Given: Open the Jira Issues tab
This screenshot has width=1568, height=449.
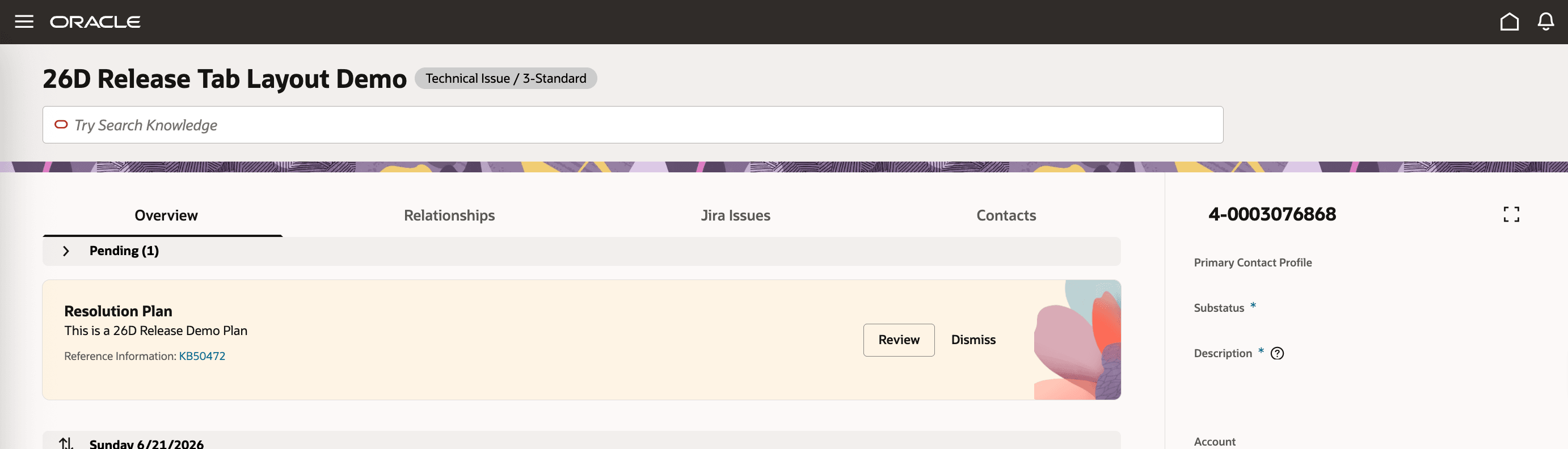Looking at the screenshot, I should (735, 215).
